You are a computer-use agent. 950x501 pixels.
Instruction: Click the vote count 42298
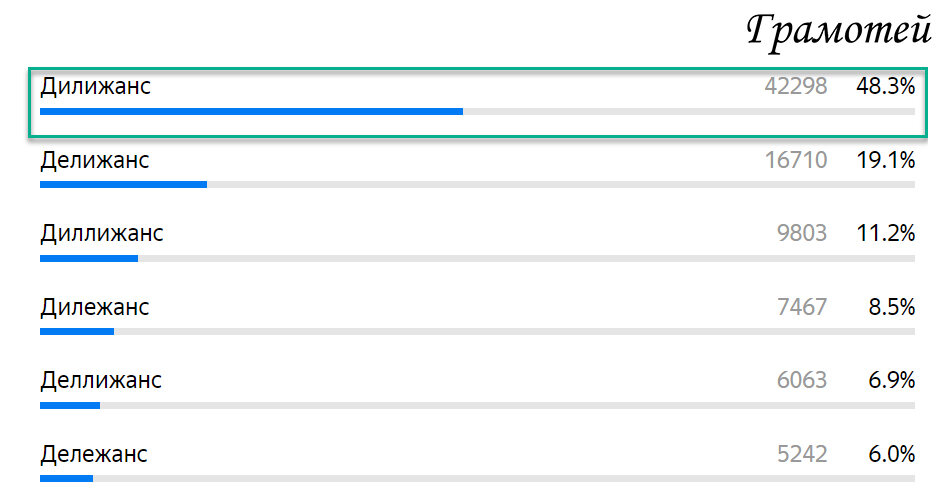click(x=796, y=87)
